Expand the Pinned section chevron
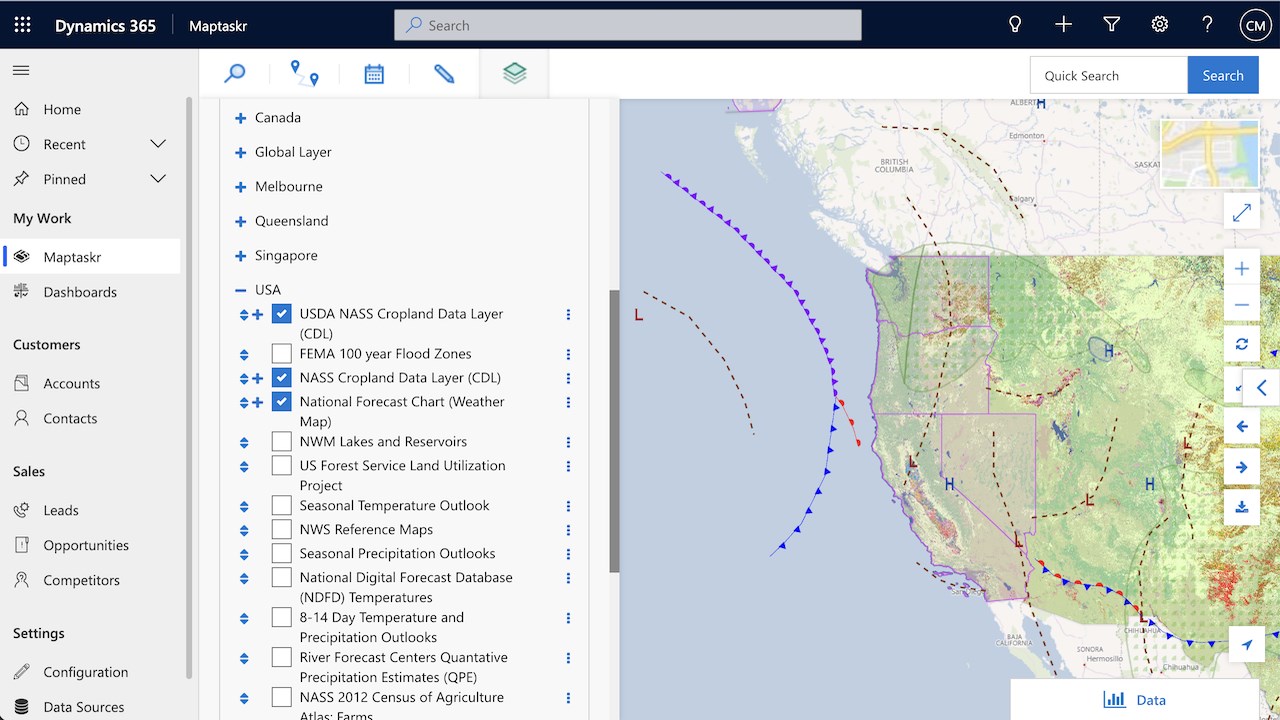The image size is (1280, 720). 158,179
